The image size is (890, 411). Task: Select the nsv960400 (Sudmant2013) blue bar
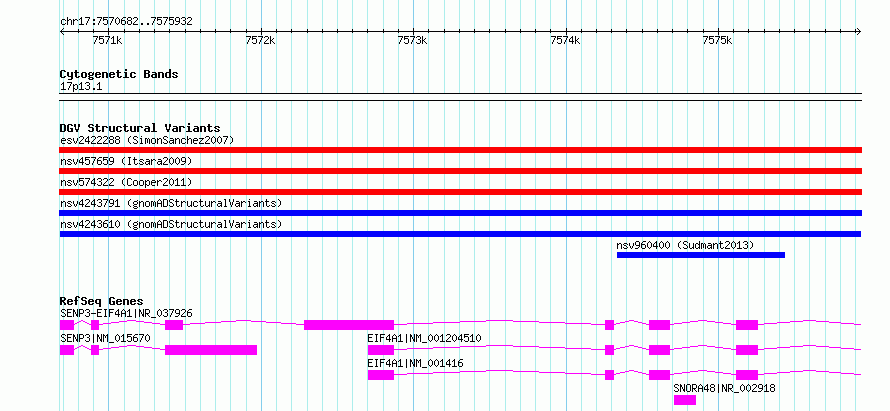point(700,255)
